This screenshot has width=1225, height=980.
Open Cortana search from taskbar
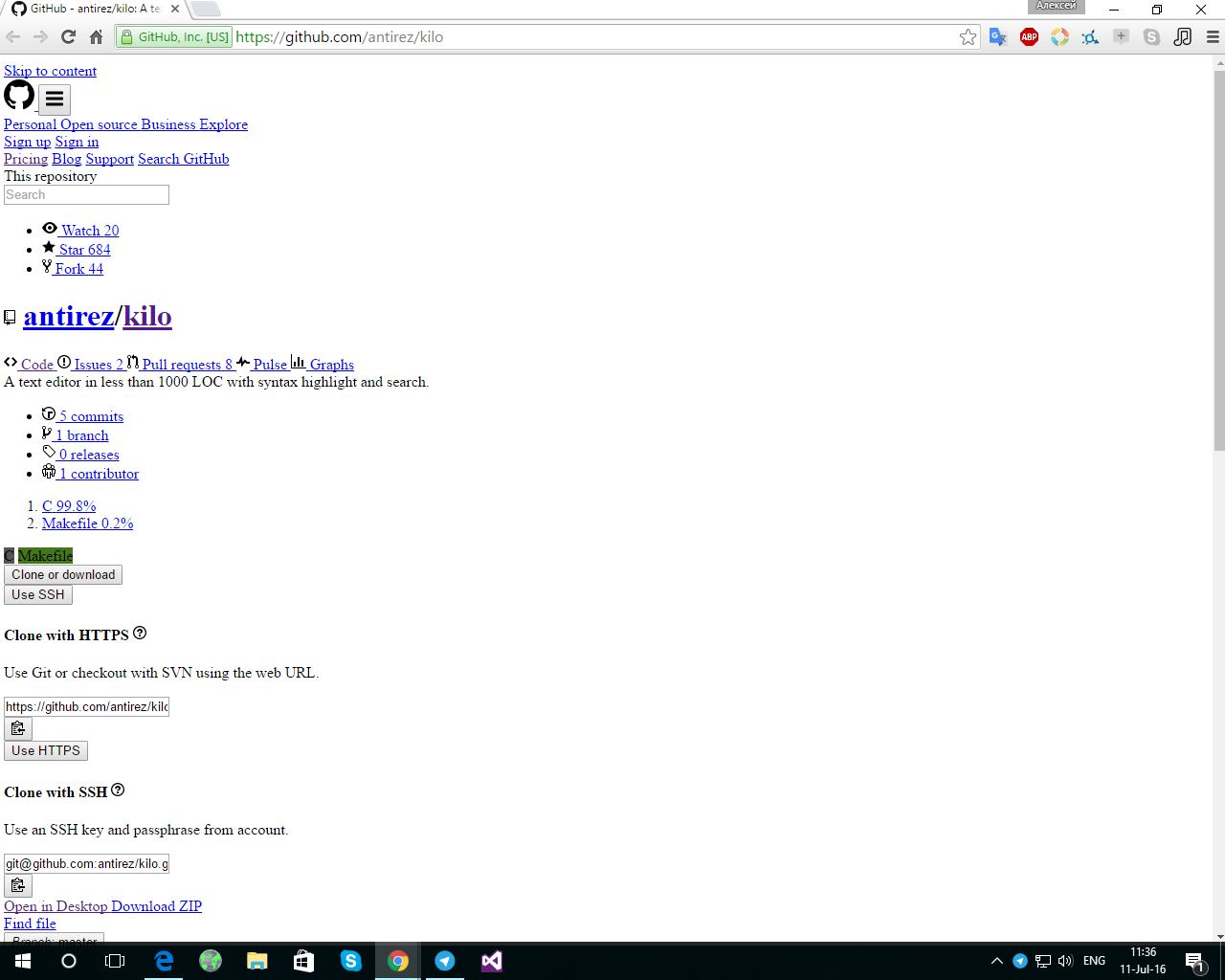click(x=69, y=961)
